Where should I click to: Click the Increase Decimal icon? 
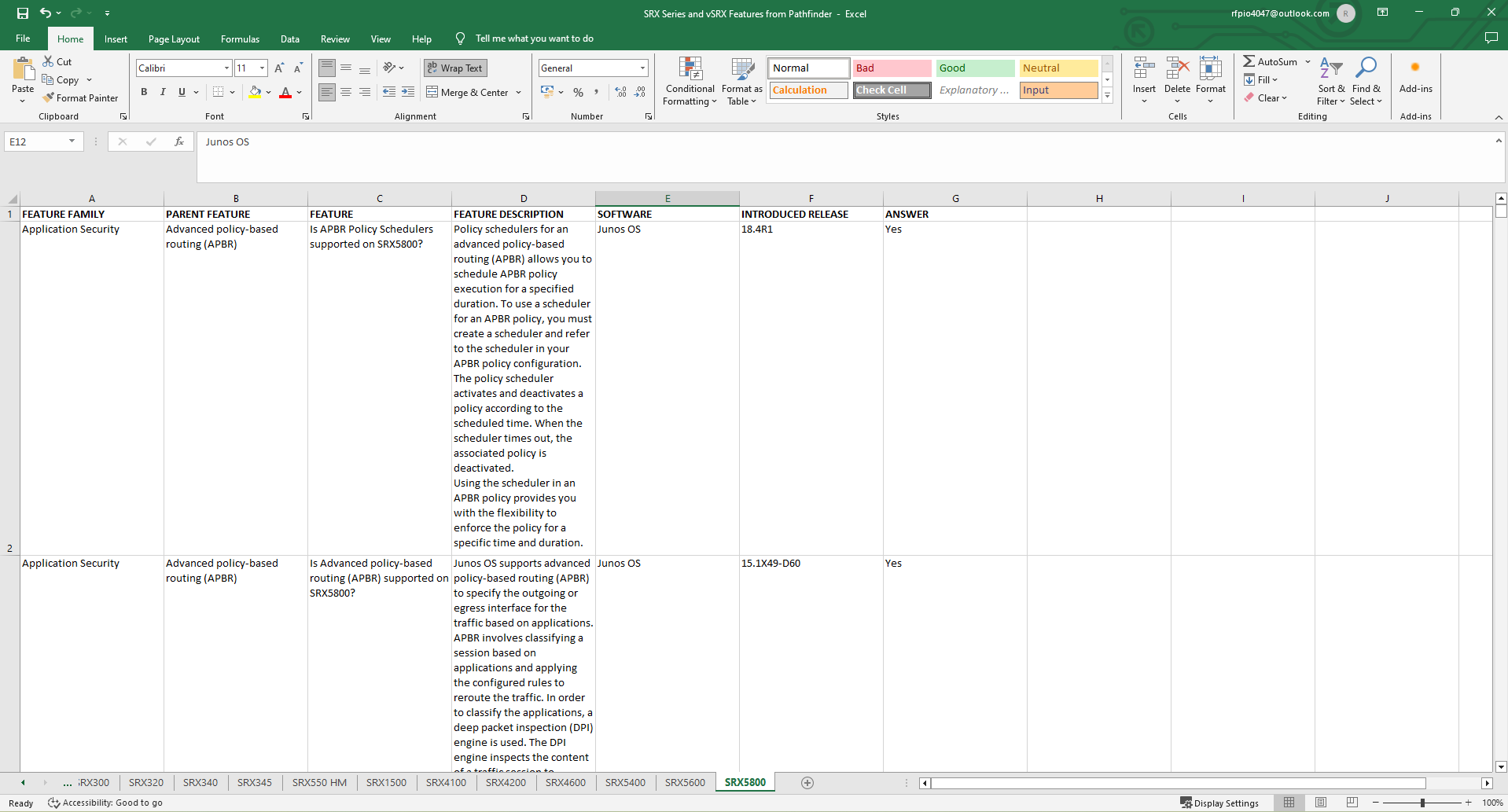pyautogui.click(x=621, y=92)
